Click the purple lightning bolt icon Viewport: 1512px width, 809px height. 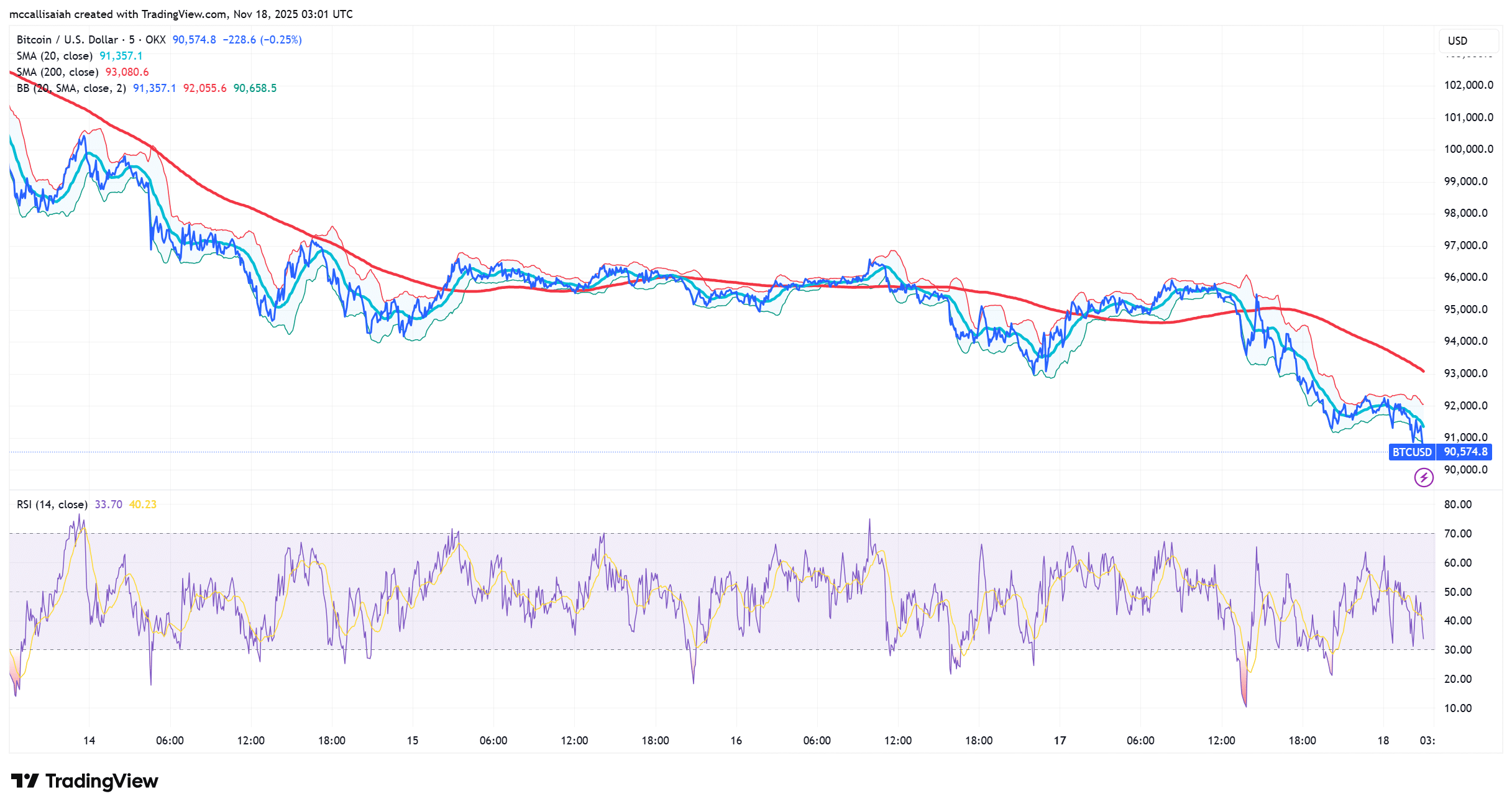click(x=1423, y=477)
